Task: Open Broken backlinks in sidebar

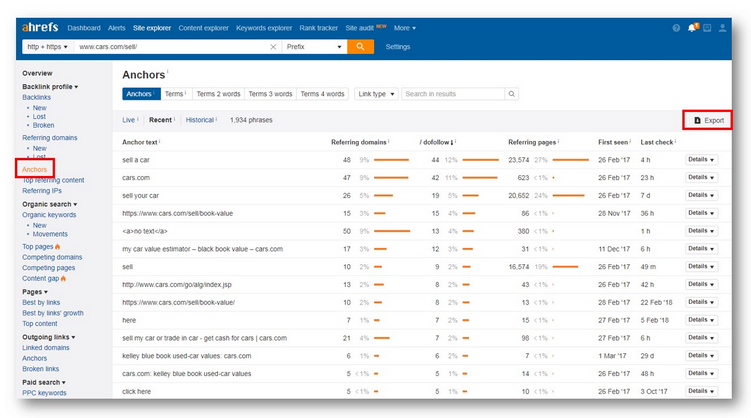Action: point(43,125)
